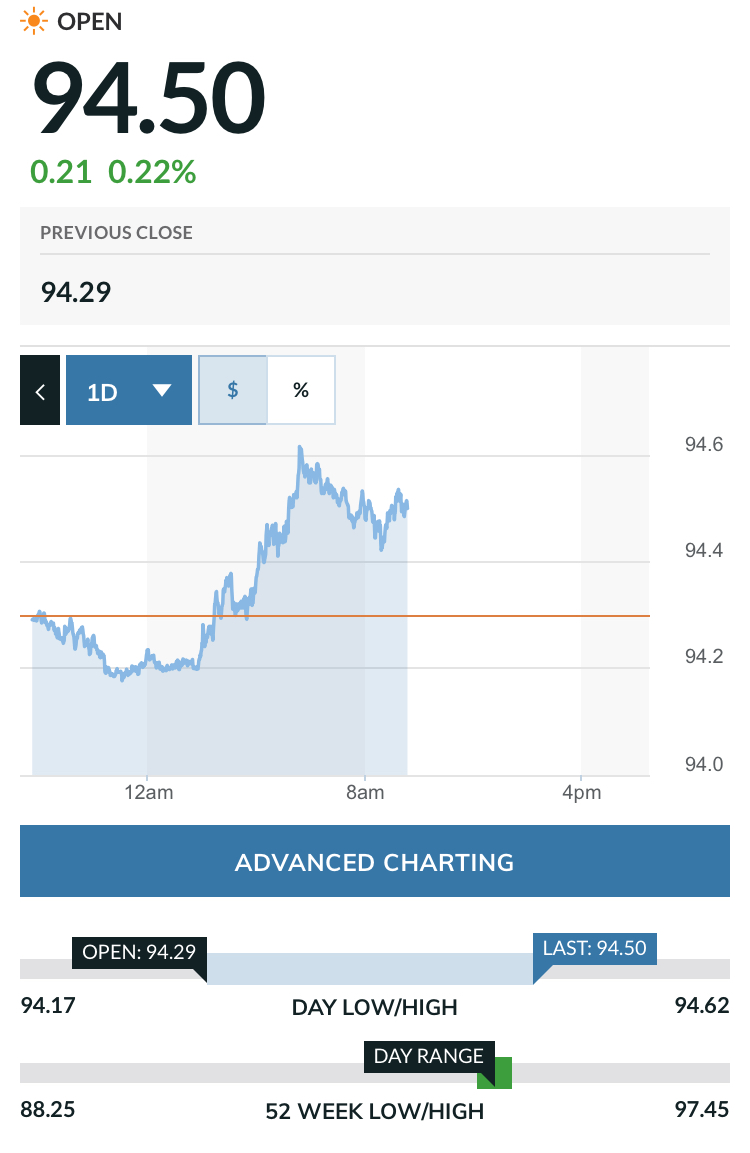Select the 8am label on time axis
Viewport: 750px width, 1153px height.
coord(365,793)
